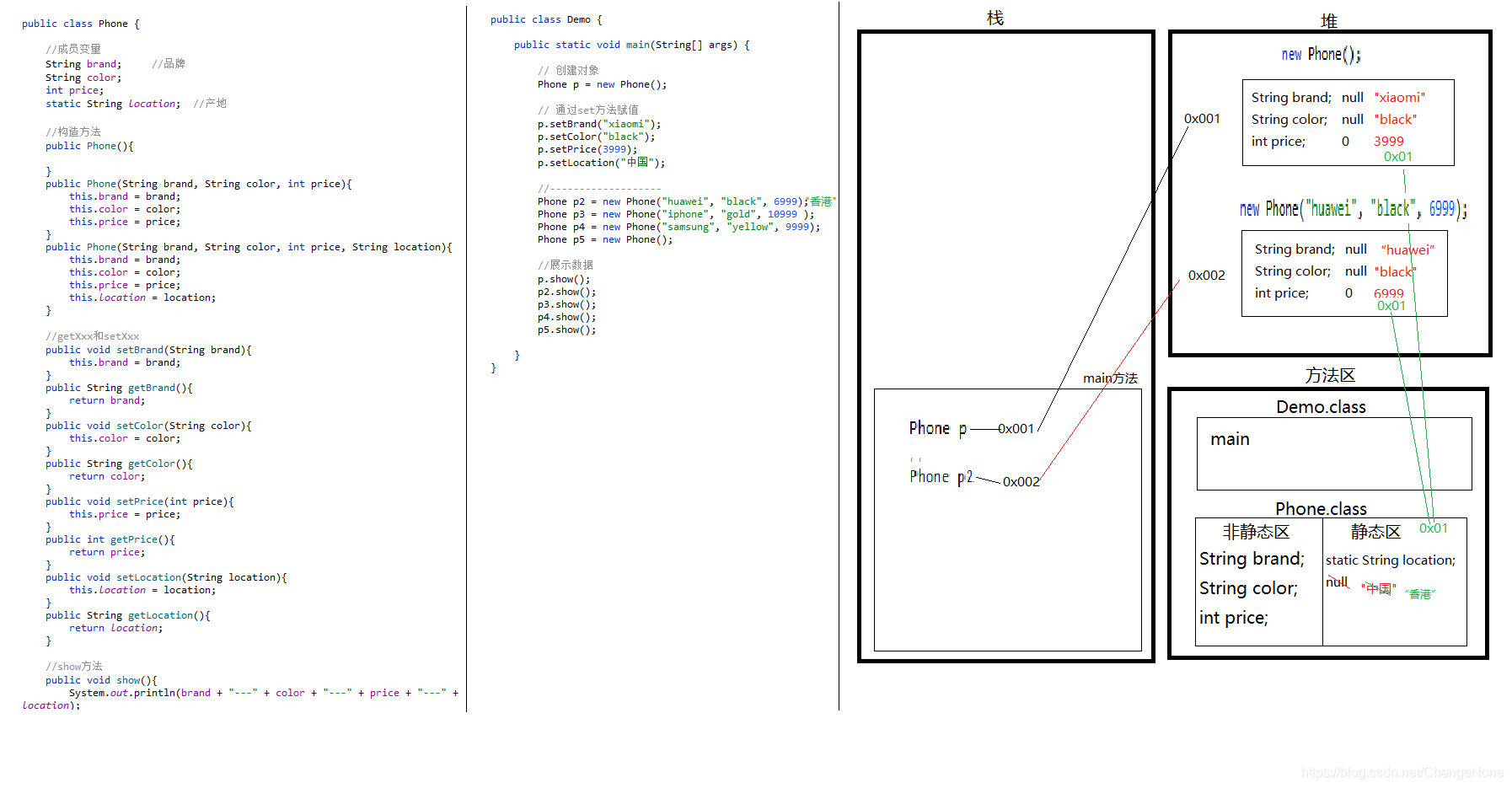The image size is (1512, 788).
Task: Select the 'Phone p3 = new Phone("iphone"...' line
Action: click(676, 214)
